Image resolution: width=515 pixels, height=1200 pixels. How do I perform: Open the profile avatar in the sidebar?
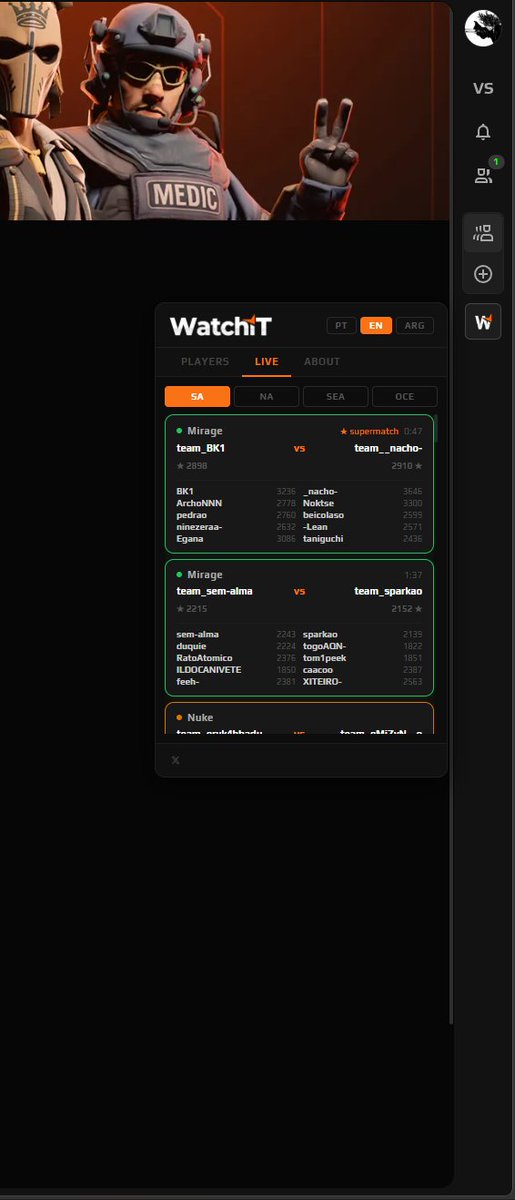483,28
